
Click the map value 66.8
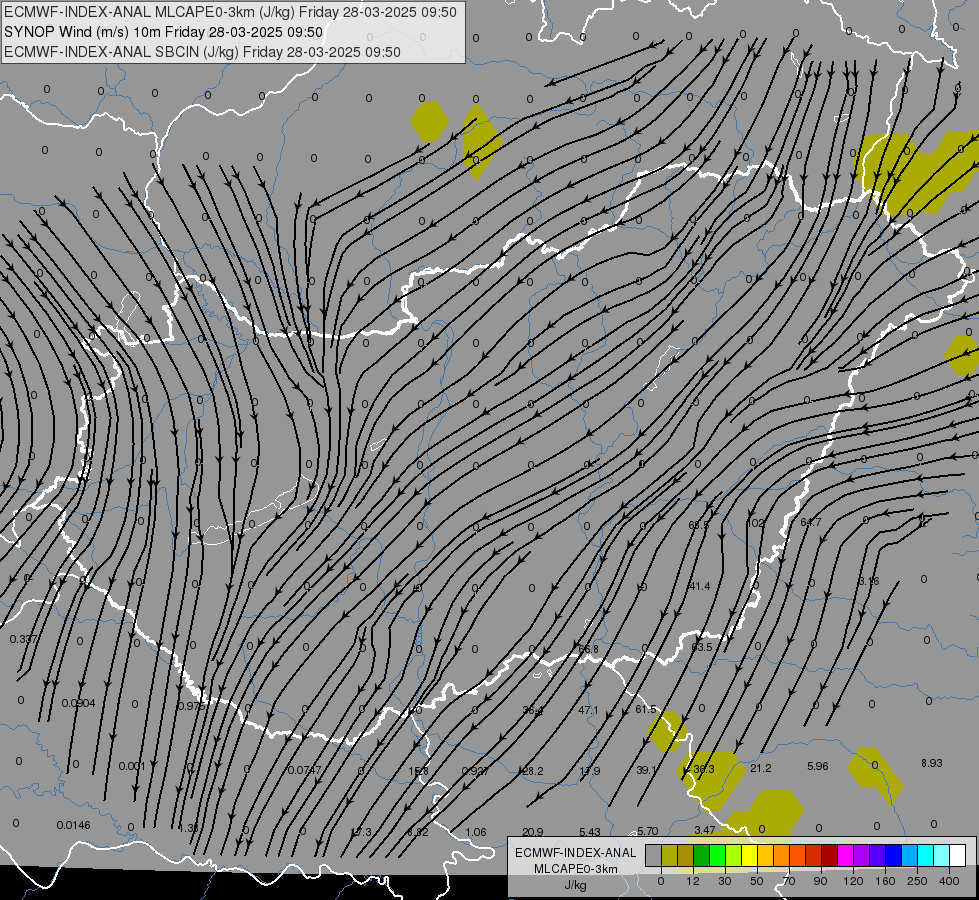pyautogui.click(x=588, y=649)
